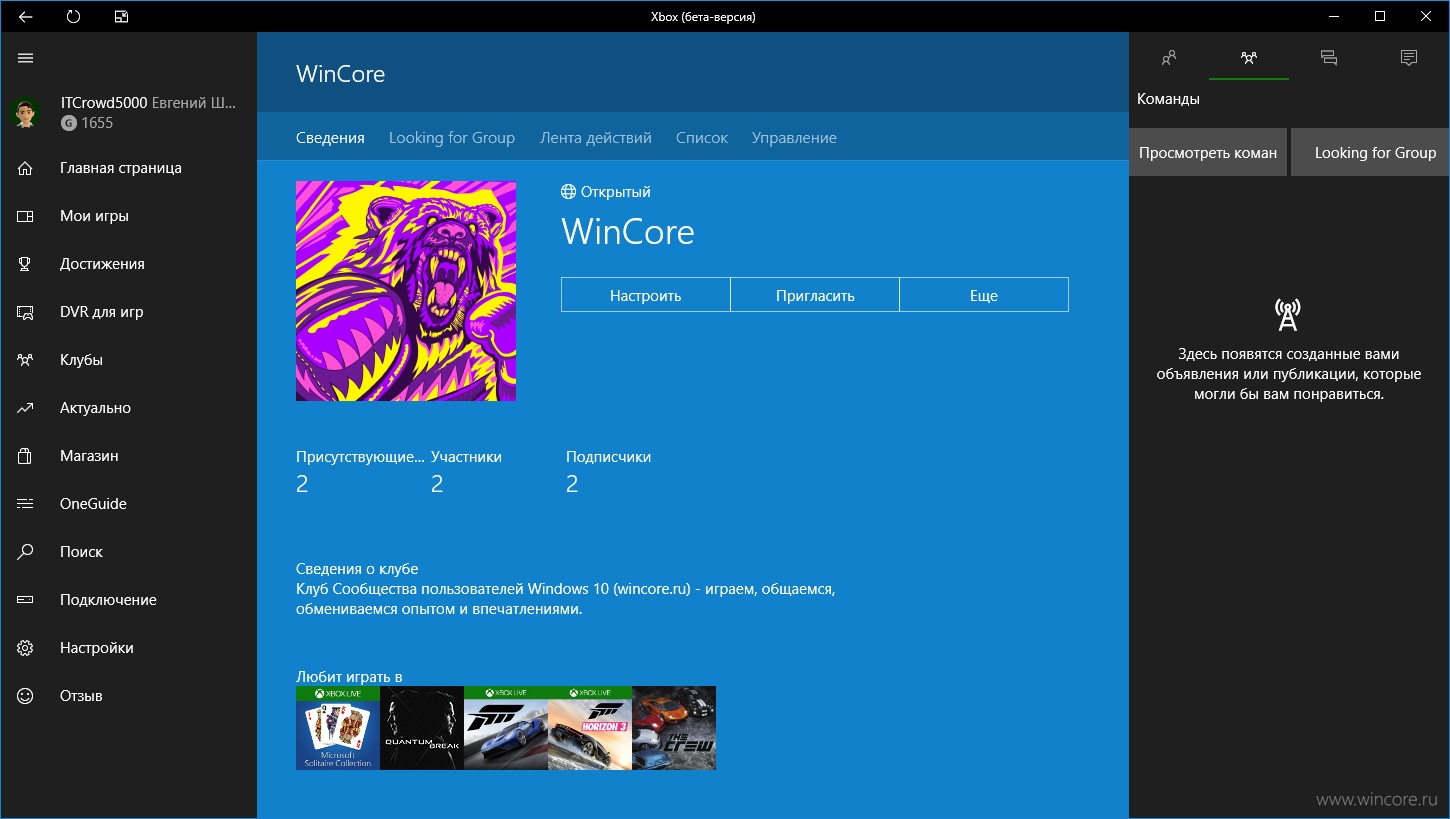Click the Просмотреть команды button
Viewport: 1450px width, 819px height.
(x=1208, y=152)
